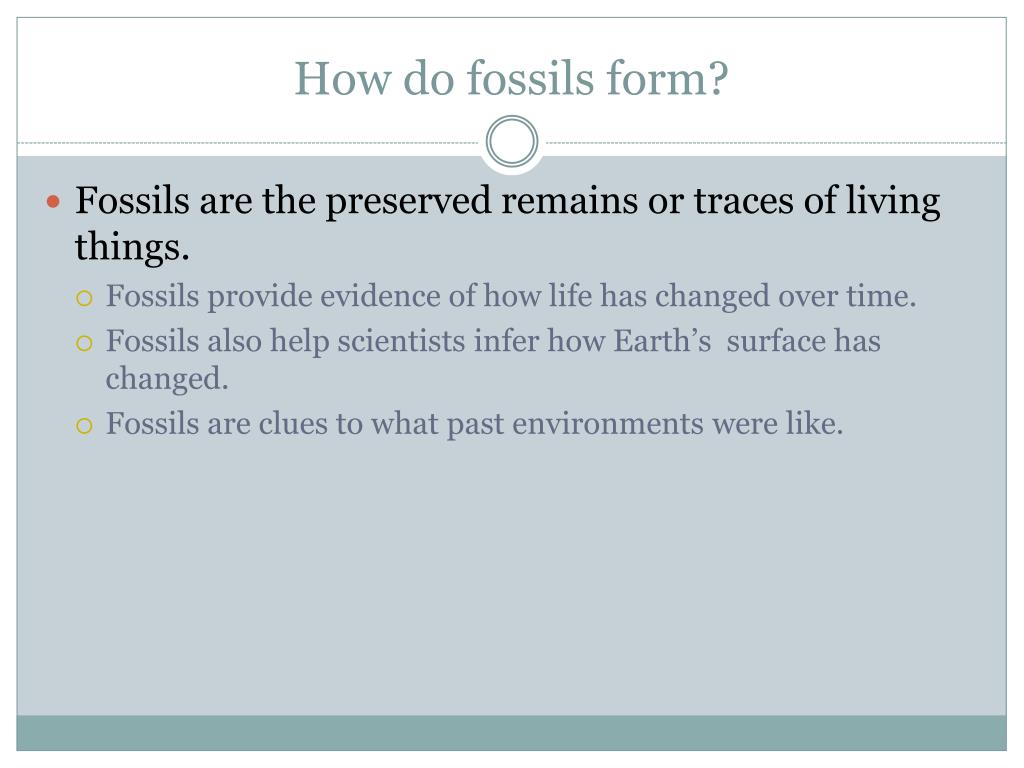
Task: Click the words 'traces of living' in the main bullet
Action: pos(816,201)
